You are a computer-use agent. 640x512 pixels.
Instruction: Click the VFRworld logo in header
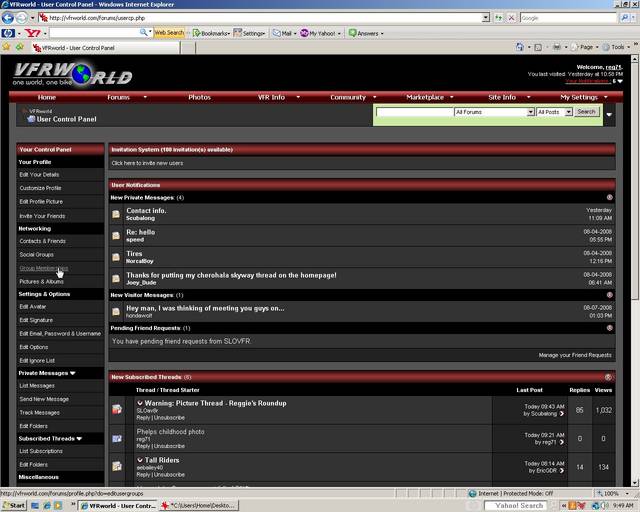coord(72,74)
